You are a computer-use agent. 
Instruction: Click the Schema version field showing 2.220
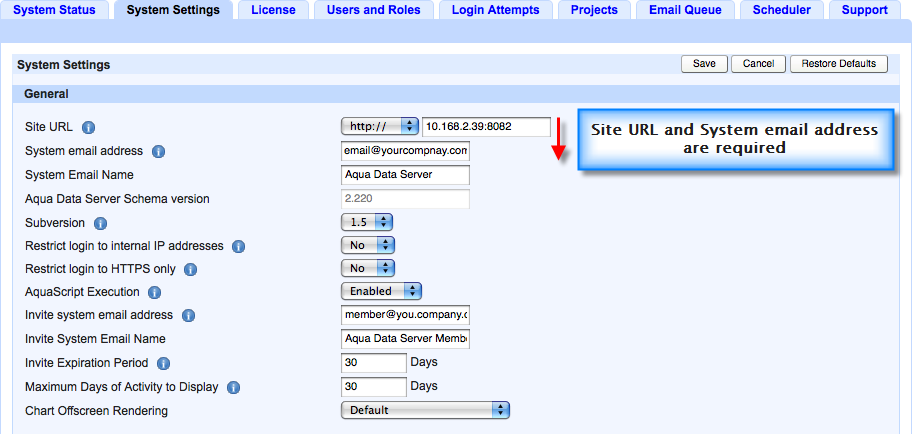click(x=405, y=198)
